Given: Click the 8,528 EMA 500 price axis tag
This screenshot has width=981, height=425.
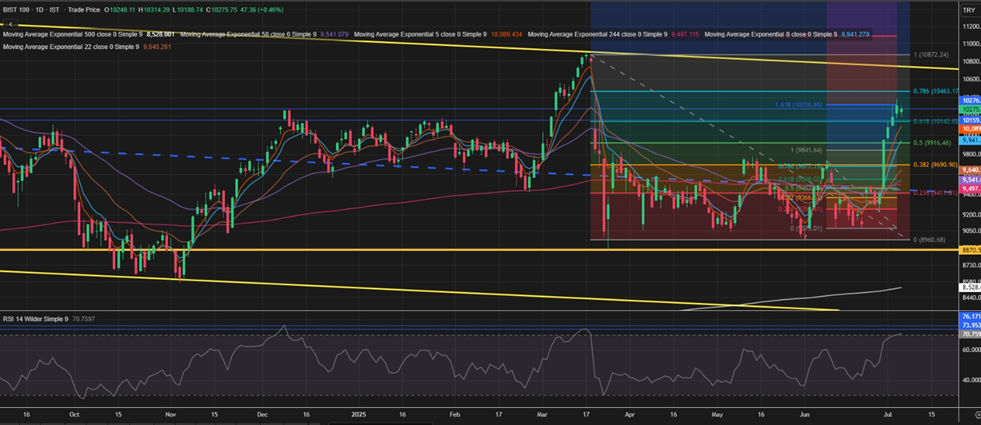Looking at the screenshot, I should (969, 287).
